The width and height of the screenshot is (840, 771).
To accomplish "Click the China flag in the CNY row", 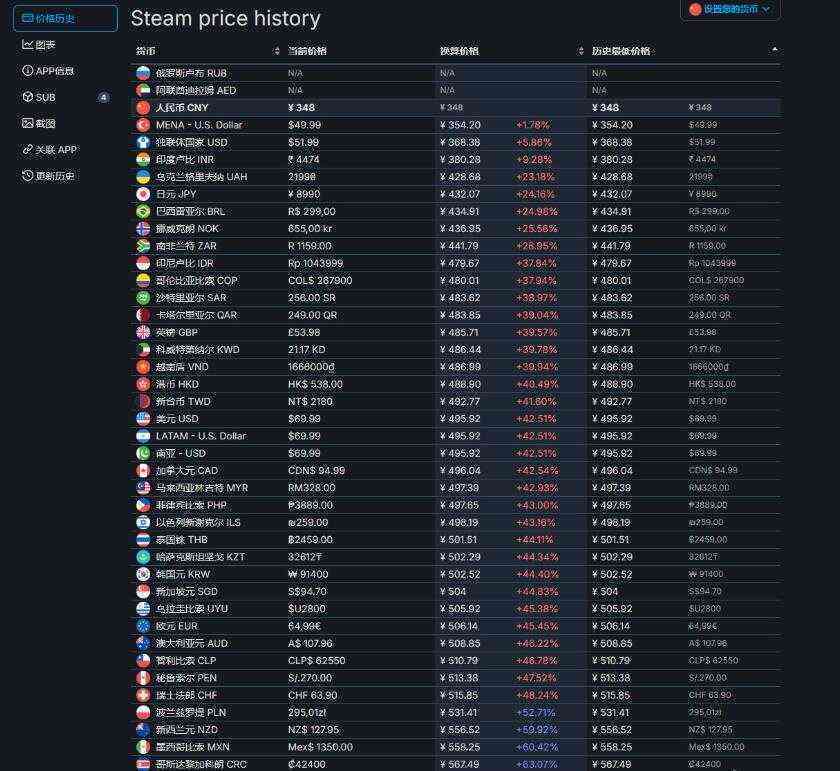I will tap(143, 108).
